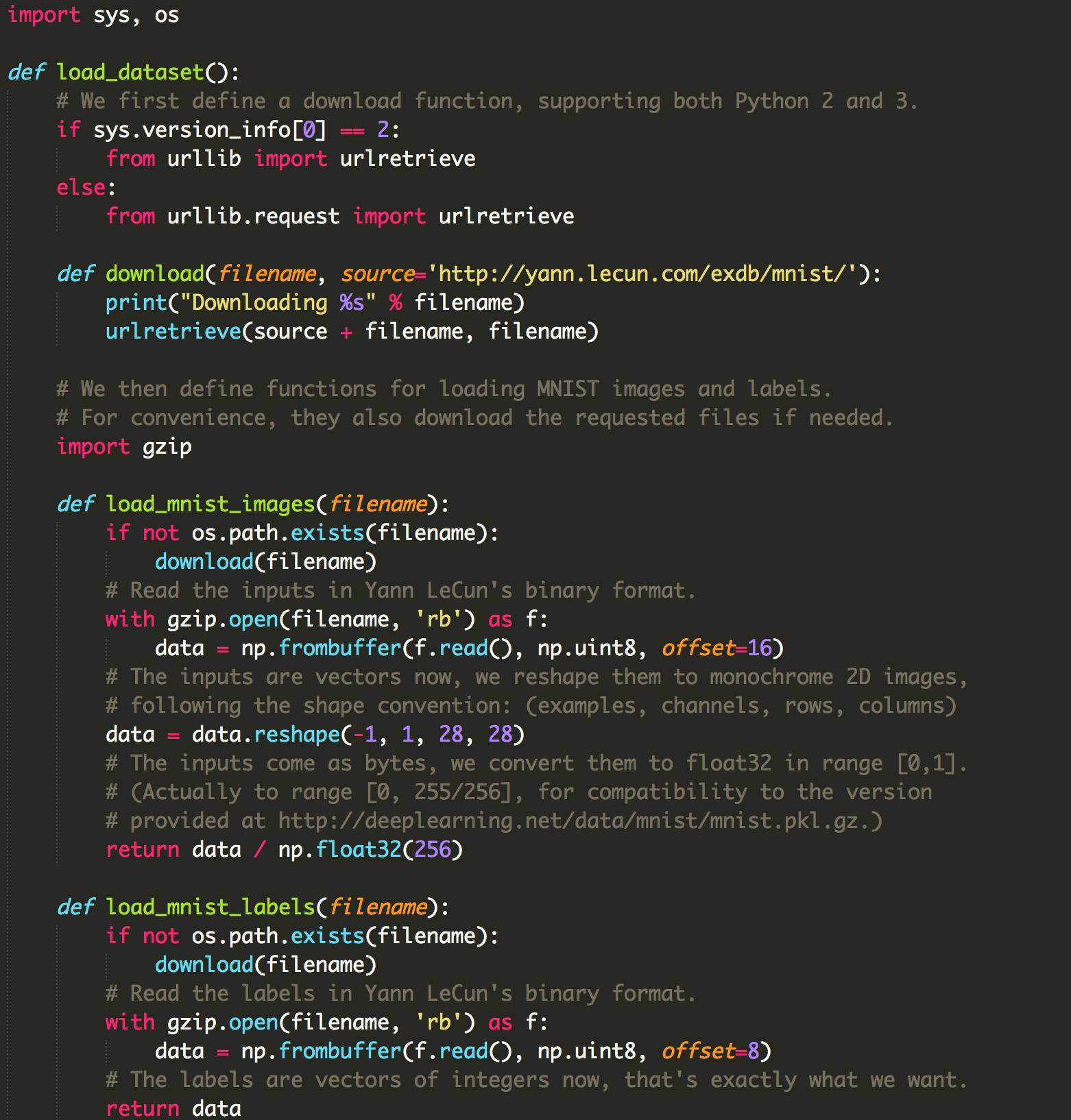
Task: Click comment "The labels are vectors of integers now"
Action: coord(537,1080)
